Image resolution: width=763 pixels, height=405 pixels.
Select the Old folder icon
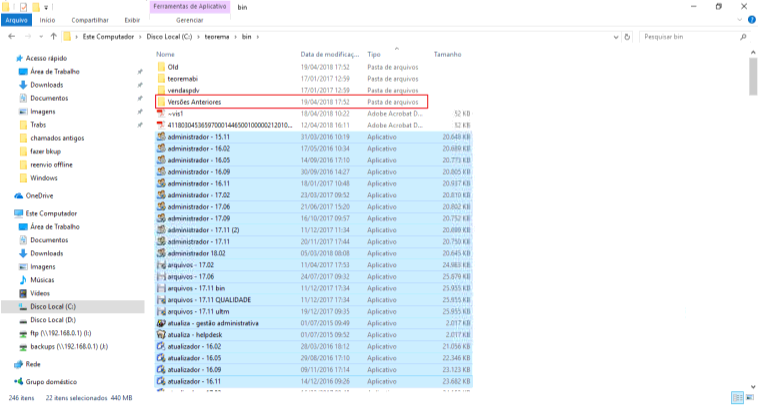[x=162, y=67]
